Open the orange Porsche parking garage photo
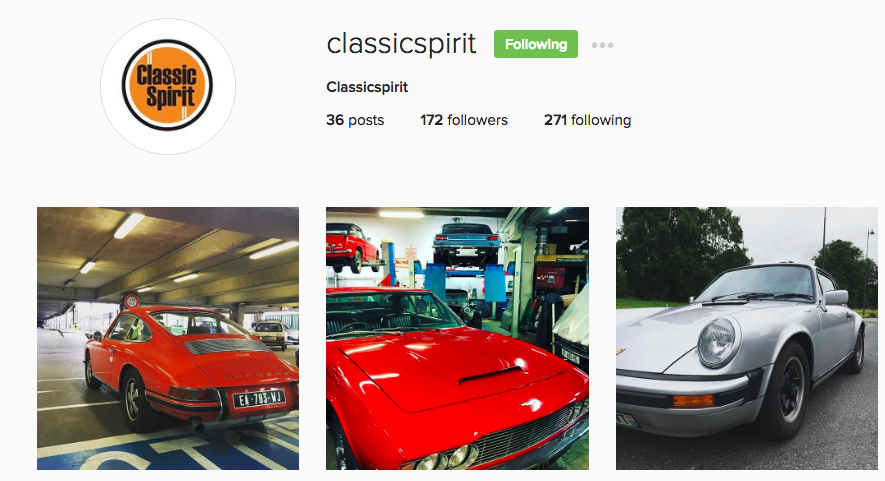The width and height of the screenshot is (885, 481). pos(168,338)
